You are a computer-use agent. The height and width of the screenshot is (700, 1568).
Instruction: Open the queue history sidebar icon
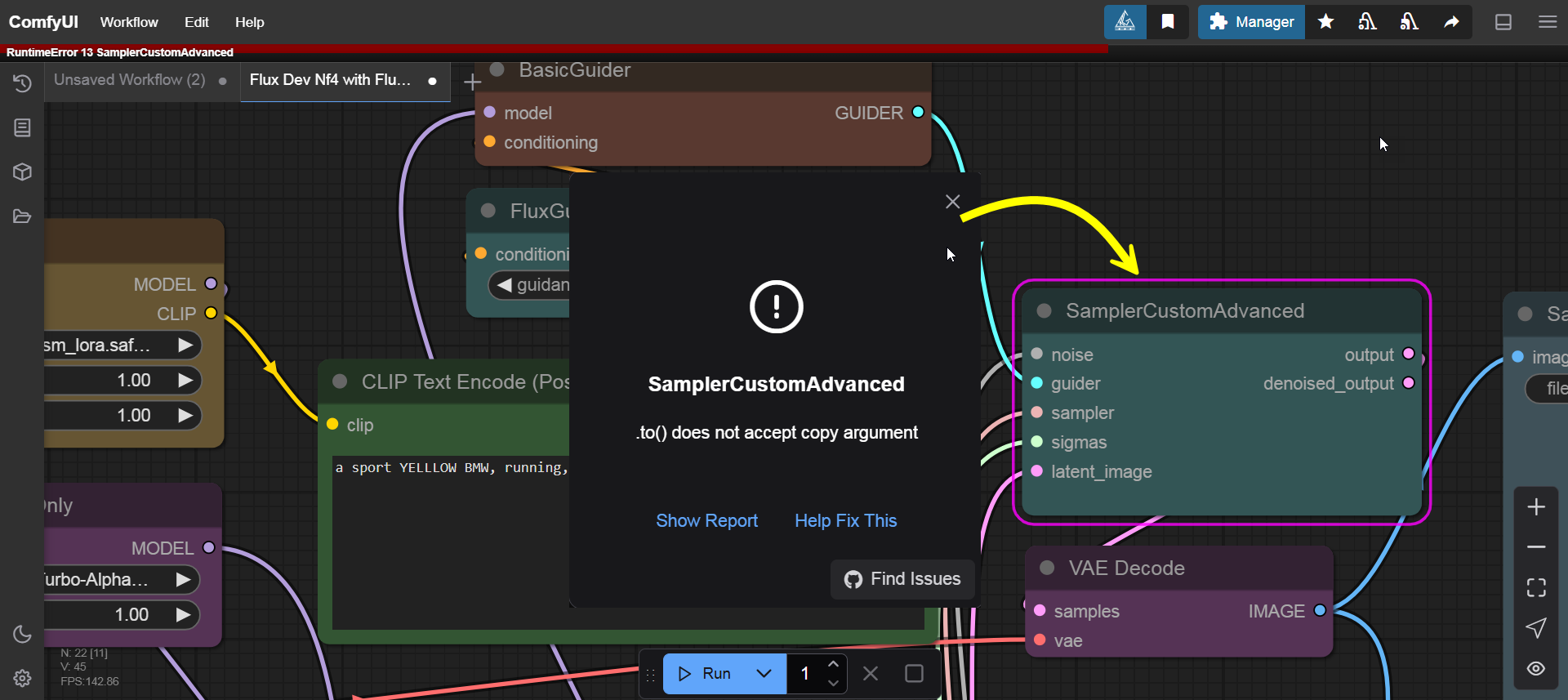(22, 83)
